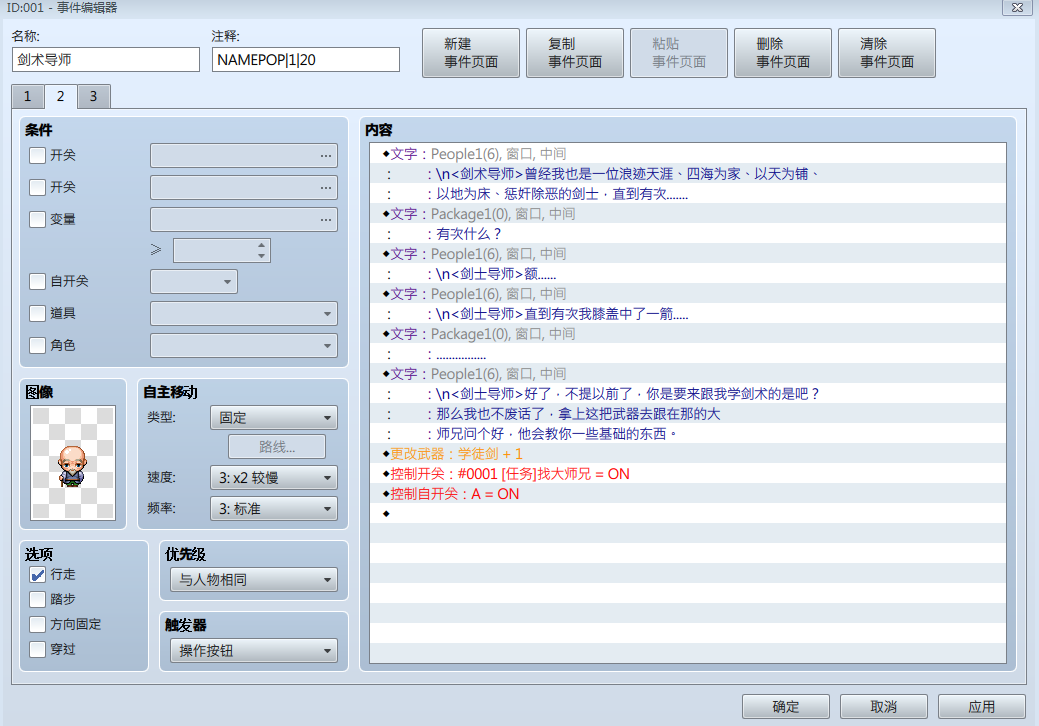The height and width of the screenshot is (726, 1039).
Task: Select the 控制自开关：A = ON command
Action: pyautogui.click(x=688, y=493)
